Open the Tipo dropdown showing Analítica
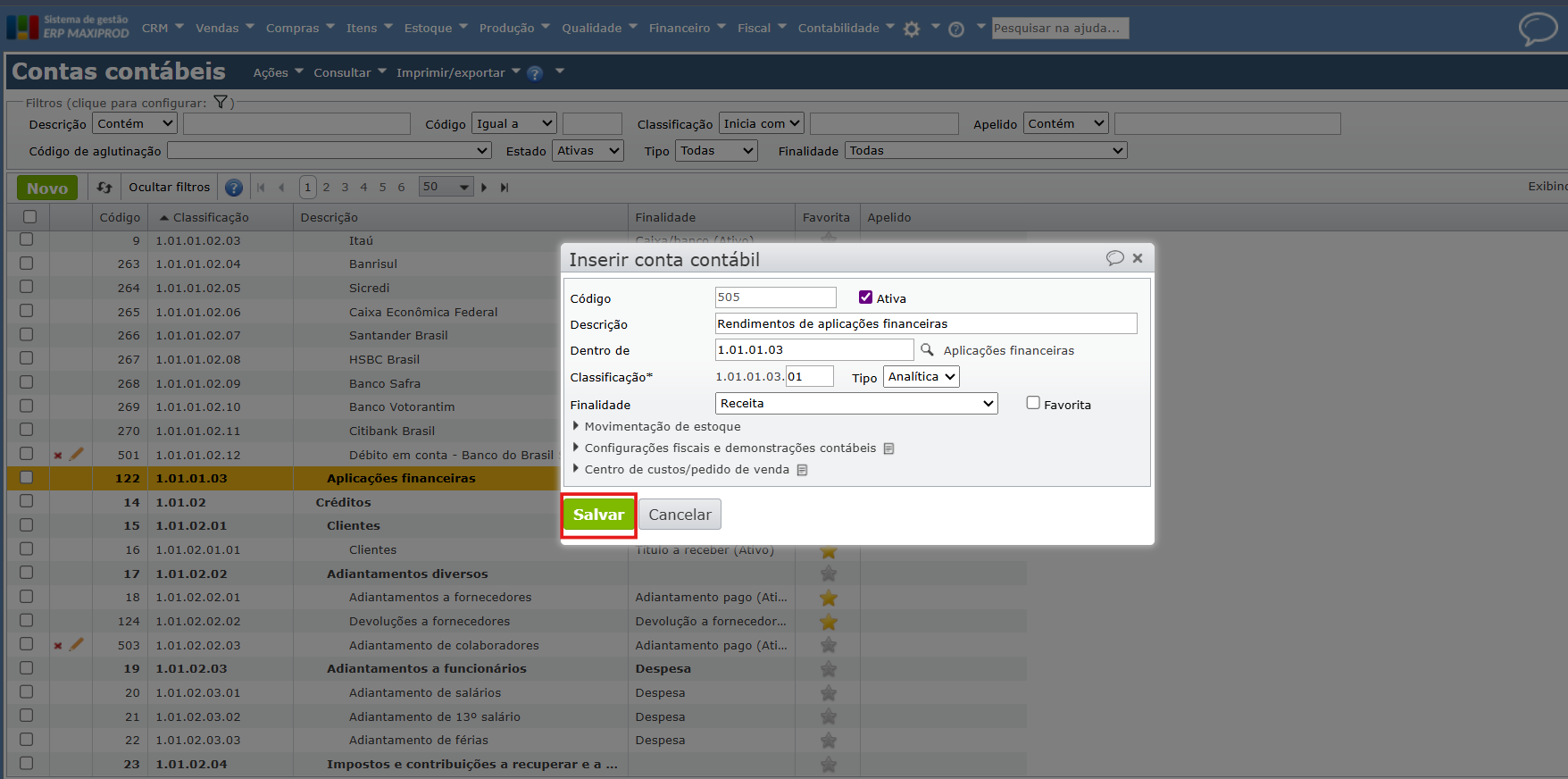The image size is (1568, 779). click(921, 377)
